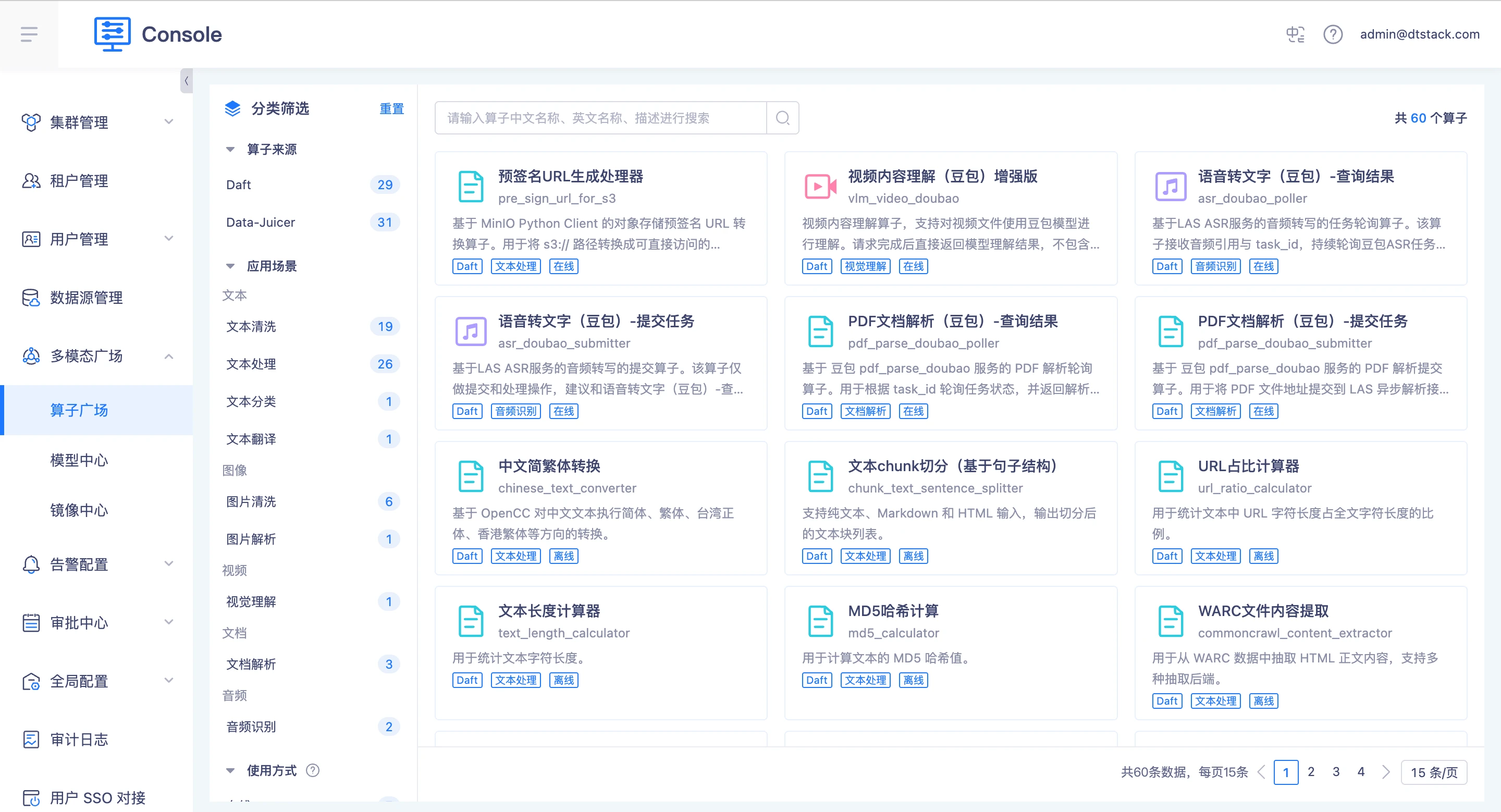Go to page 3

(x=1336, y=772)
